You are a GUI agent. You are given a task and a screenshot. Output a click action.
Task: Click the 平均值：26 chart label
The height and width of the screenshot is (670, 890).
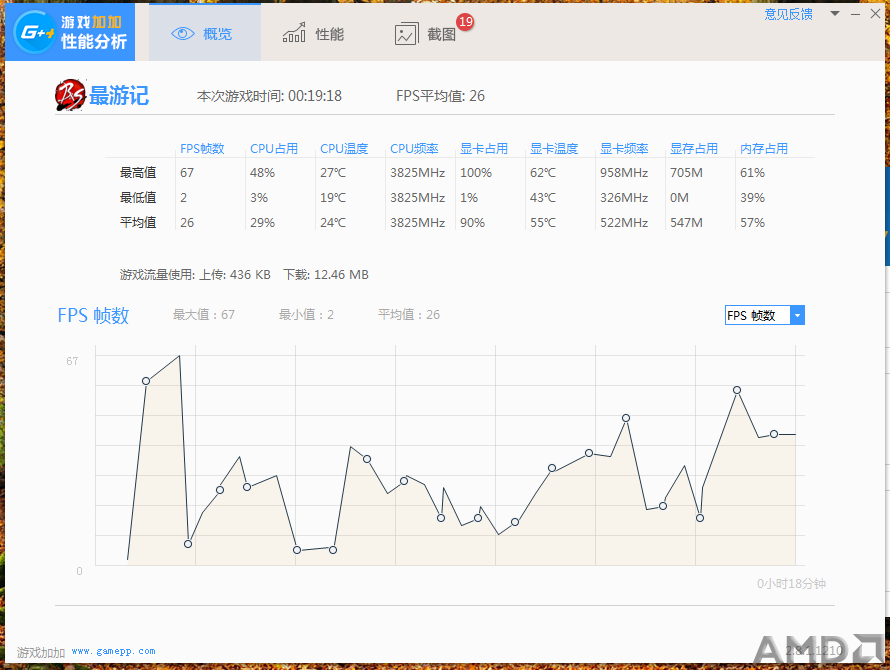click(x=409, y=315)
